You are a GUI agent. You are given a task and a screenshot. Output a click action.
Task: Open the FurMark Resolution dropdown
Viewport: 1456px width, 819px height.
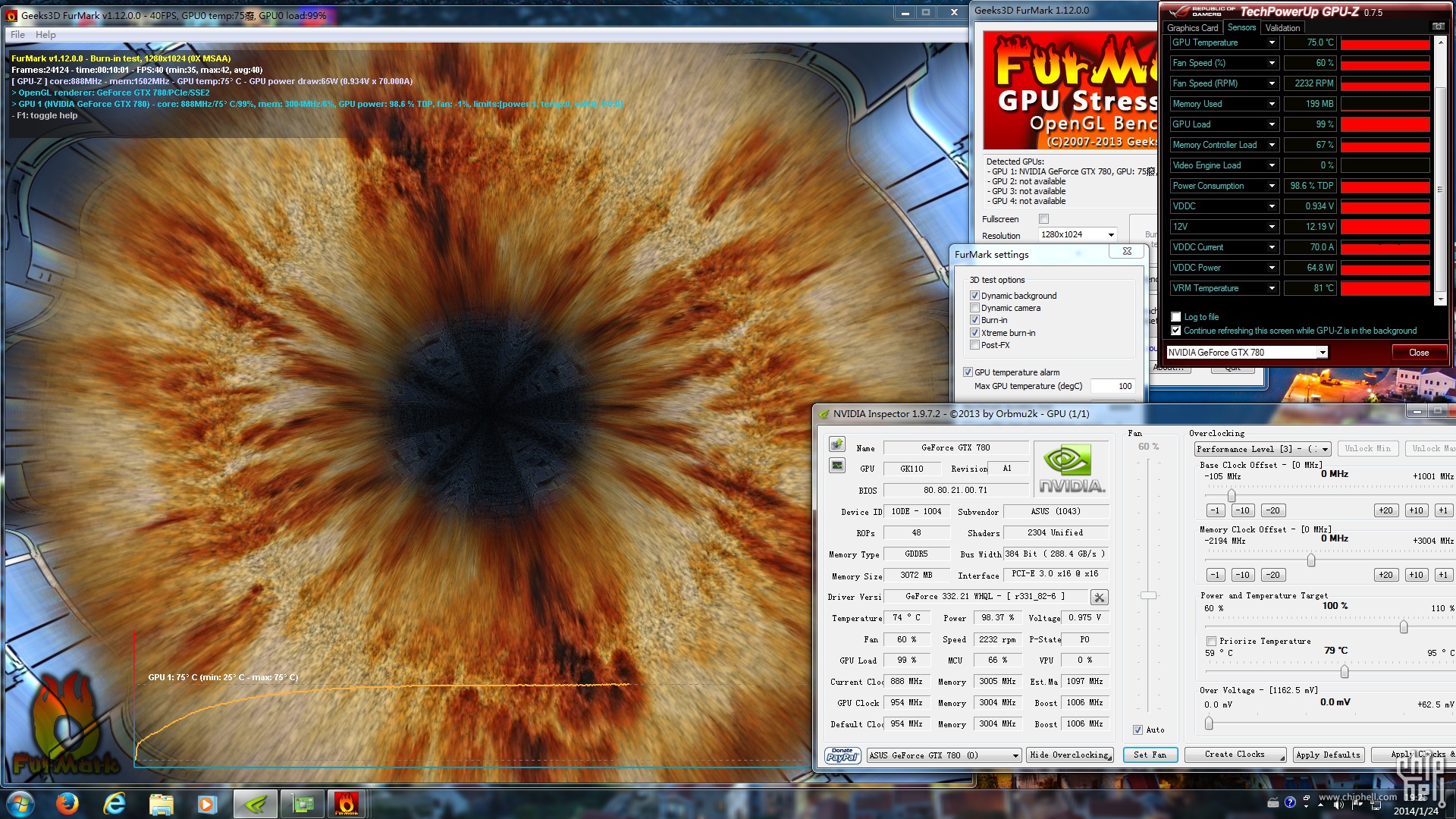[1078, 235]
